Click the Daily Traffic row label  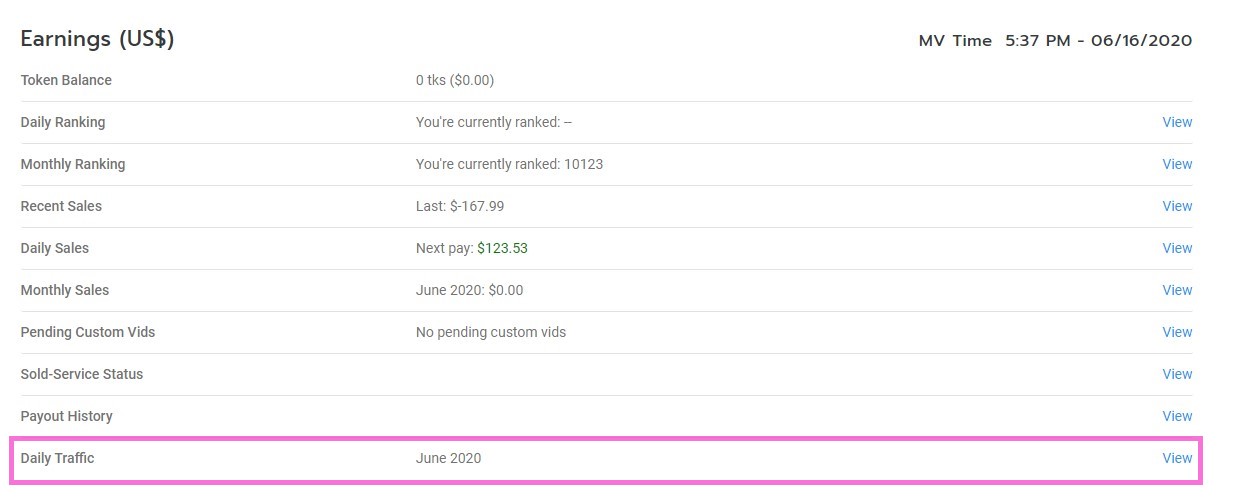pyautogui.click(x=57, y=458)
